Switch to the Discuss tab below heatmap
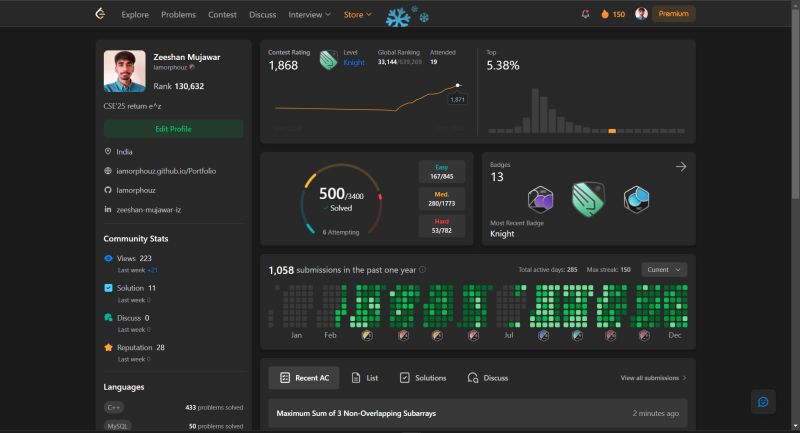The image size is (800, 433). 488,378
